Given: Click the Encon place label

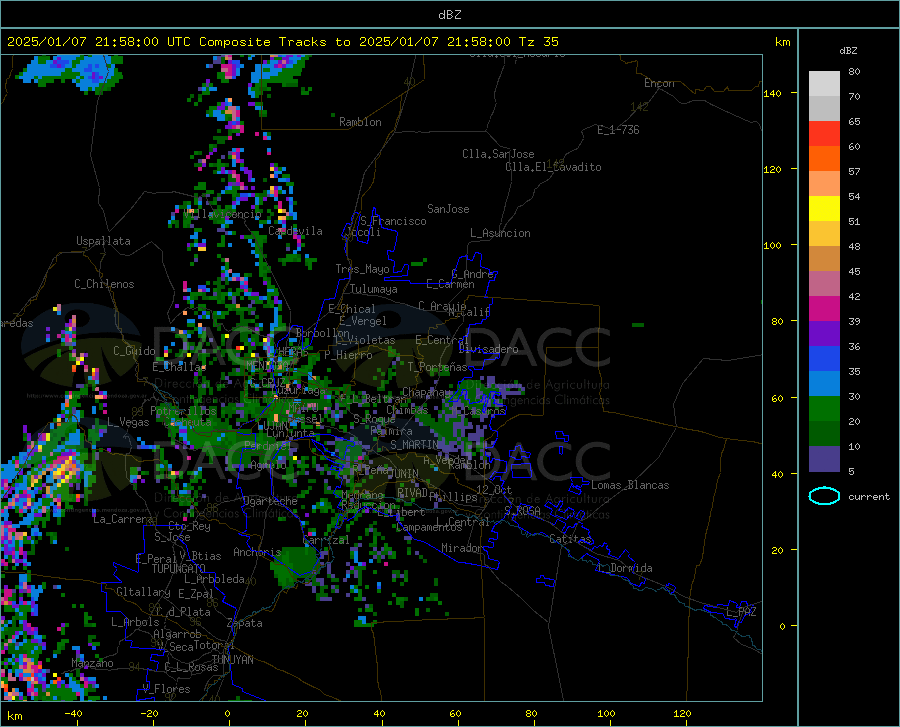Looking at the screenshot, I should [659, 83].
